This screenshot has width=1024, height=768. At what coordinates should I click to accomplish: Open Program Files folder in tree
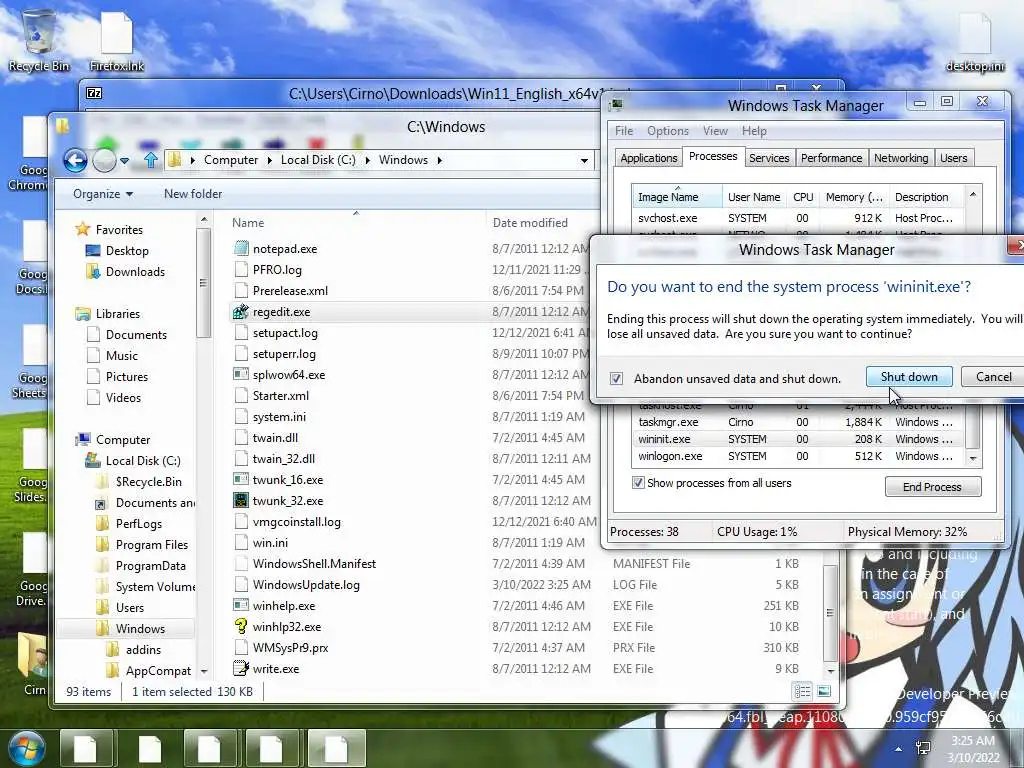(152, 545)
